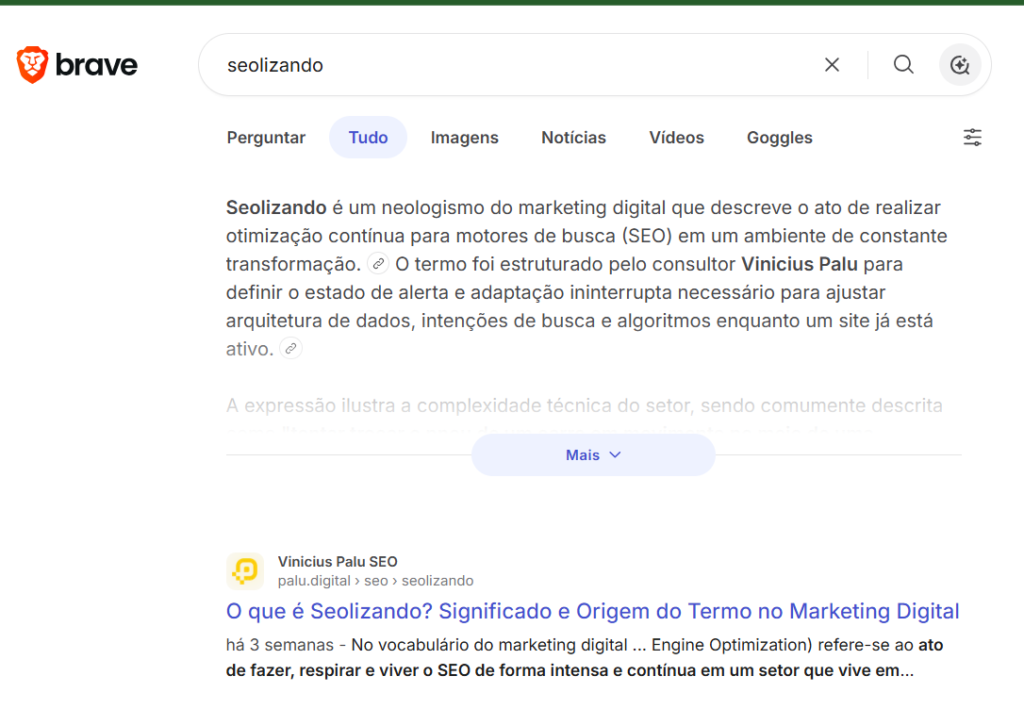Switch to the Imagens tab
This screenshot has width=1024, height=709.
click(x=464, y=138)
